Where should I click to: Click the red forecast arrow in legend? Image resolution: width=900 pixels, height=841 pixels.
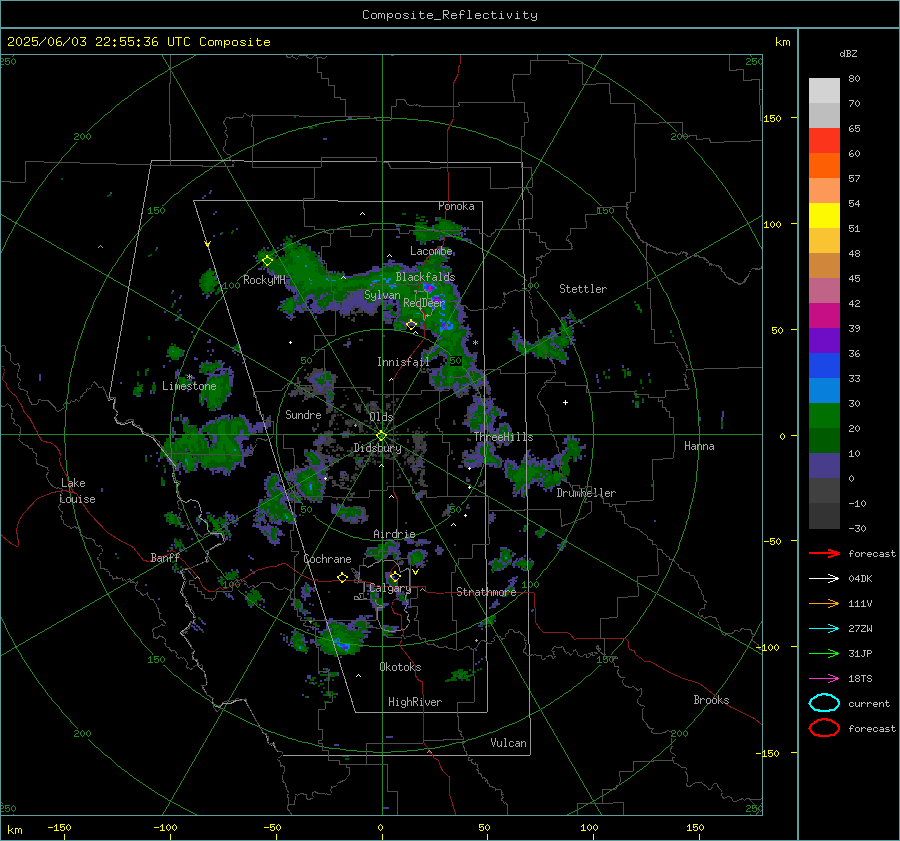click(824, 553)
